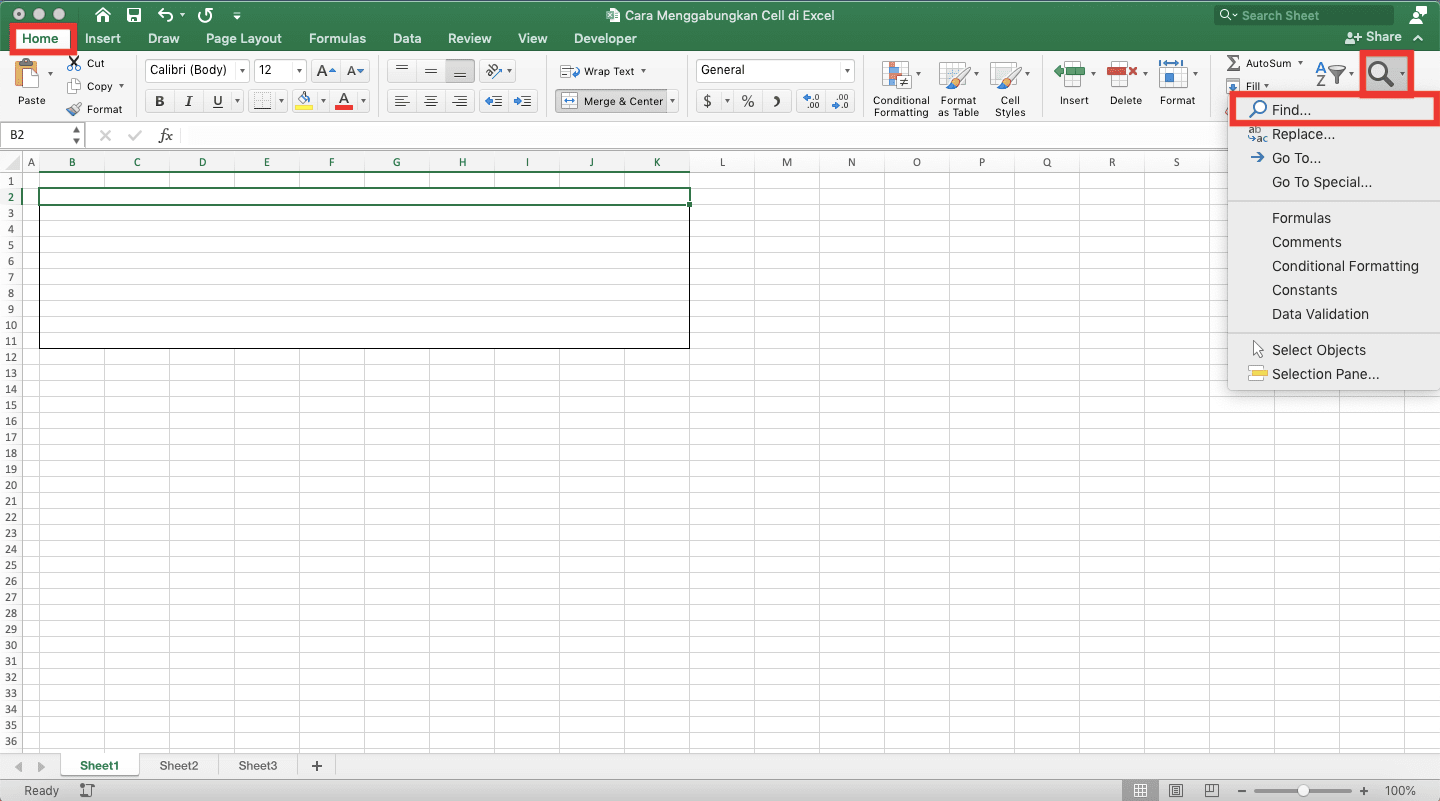
Task: Click the fill color bucket swatch
Action: (x=305, y=101)
